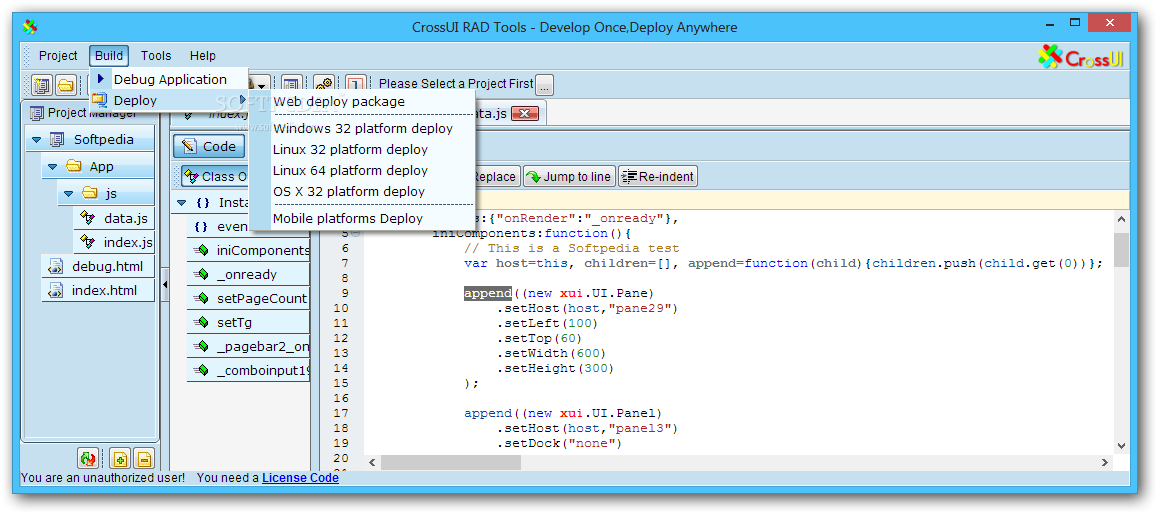1158x514 pixels.
Task: Open the Project menu
Action: 58,55
